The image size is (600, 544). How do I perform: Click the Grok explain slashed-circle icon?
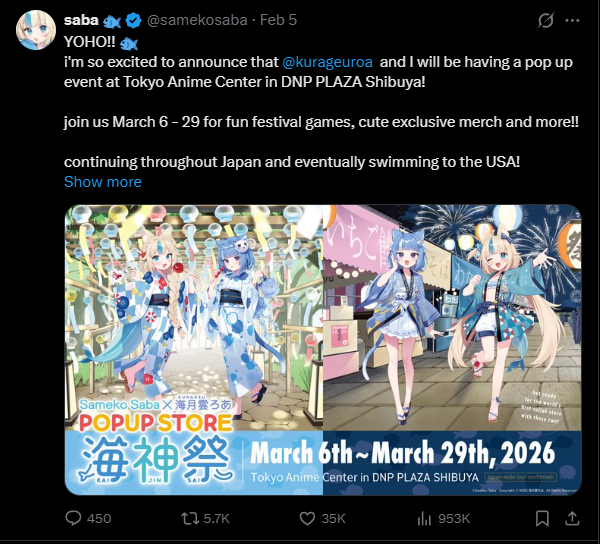pyautogui.click(x=546, y=20)
